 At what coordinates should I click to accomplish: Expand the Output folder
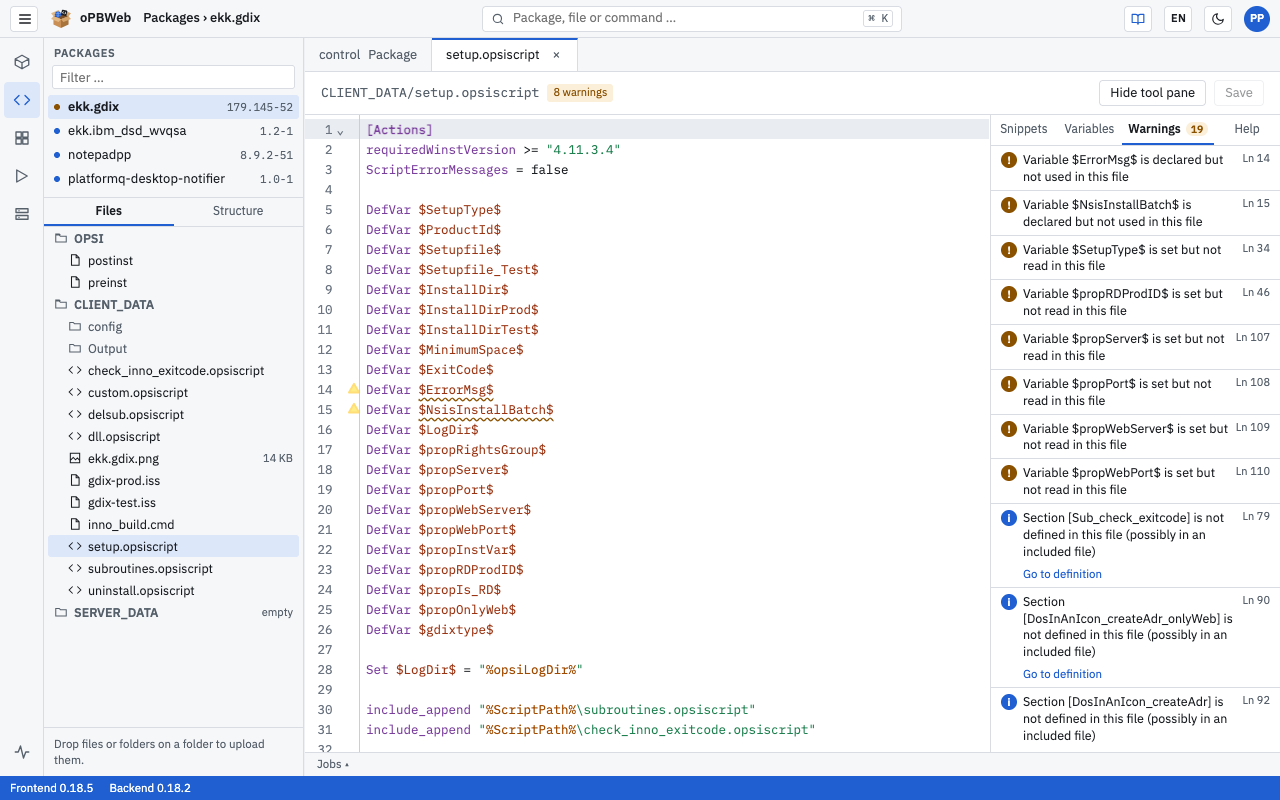pyautogui.click(x=173, y=349)
